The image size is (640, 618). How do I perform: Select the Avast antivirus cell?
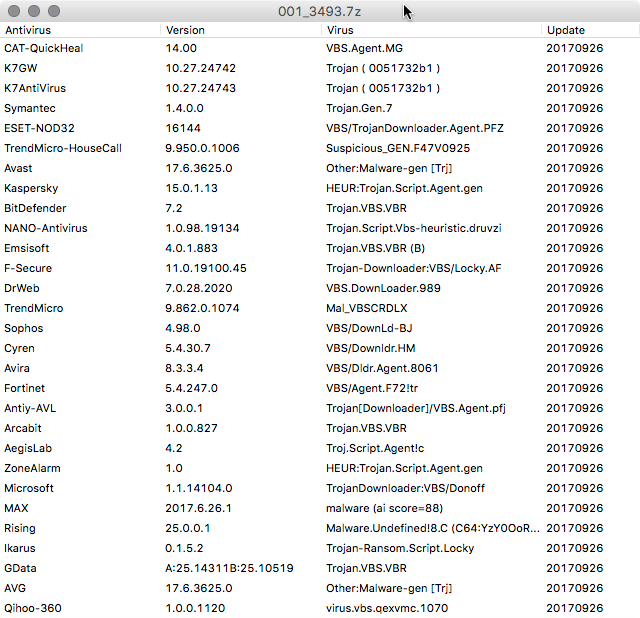point(18,168)
